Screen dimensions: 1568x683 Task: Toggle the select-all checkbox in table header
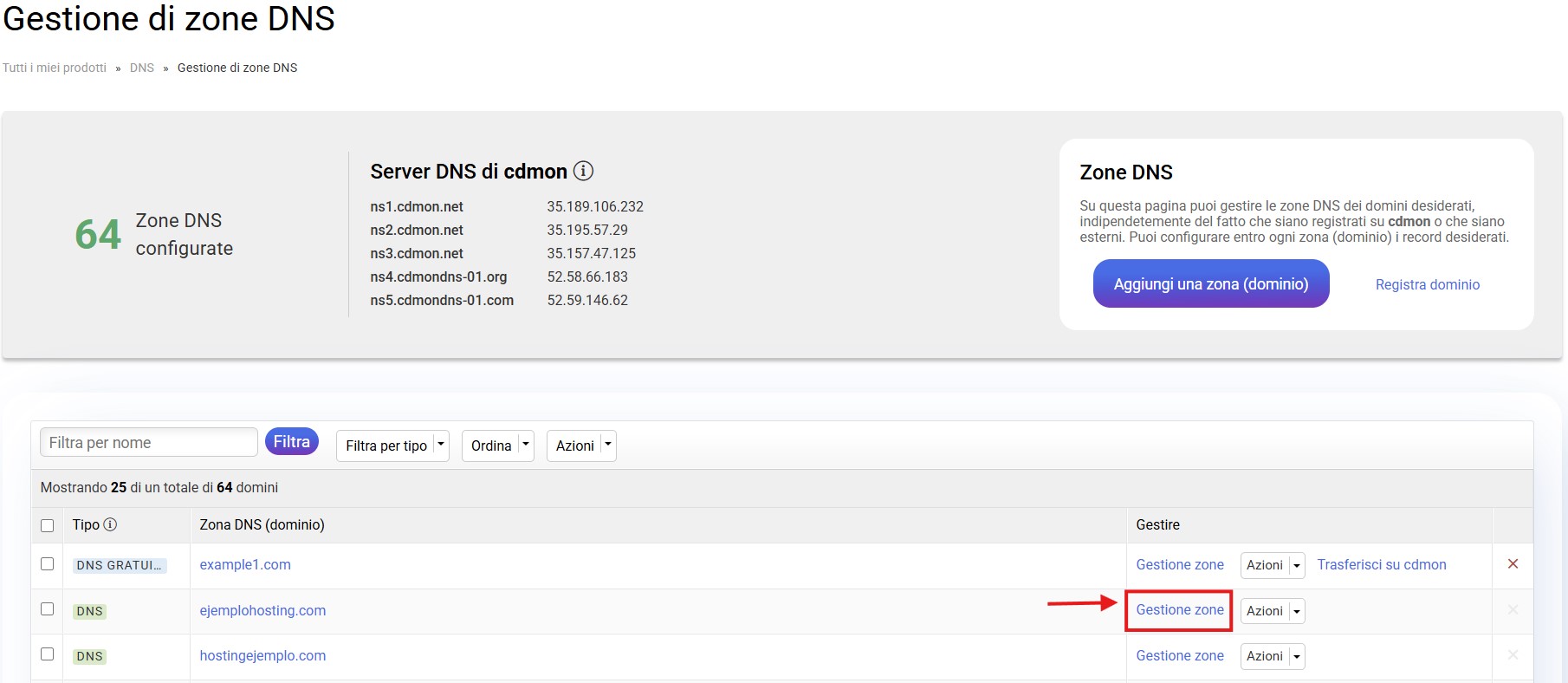(x=48, y=525)
